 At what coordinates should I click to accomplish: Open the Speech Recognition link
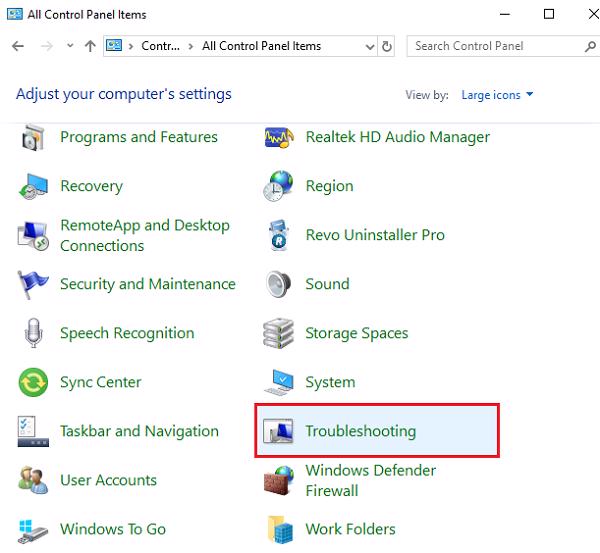[127, 333]
